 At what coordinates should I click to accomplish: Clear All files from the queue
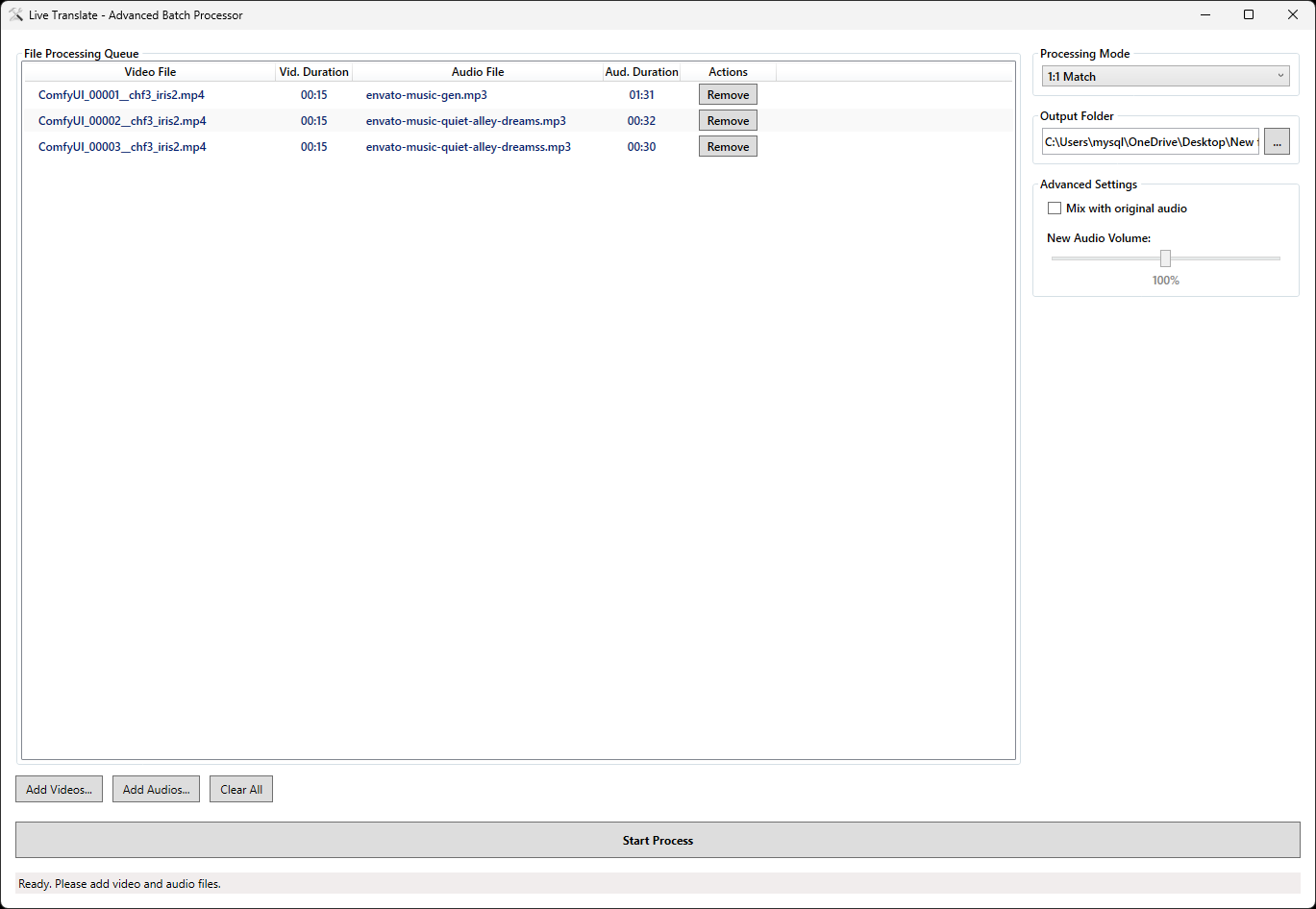[241, 790]
